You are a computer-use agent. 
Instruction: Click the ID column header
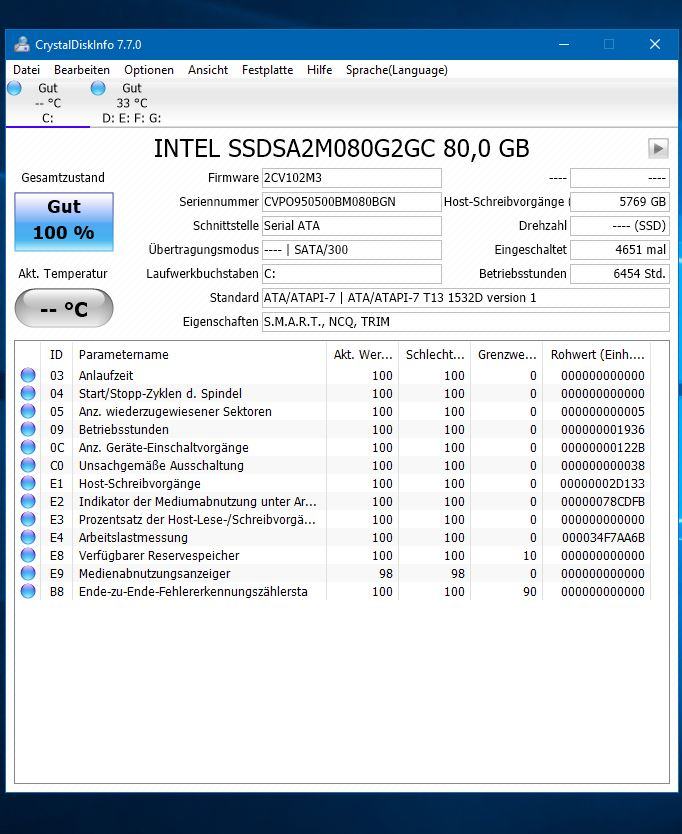56,355
